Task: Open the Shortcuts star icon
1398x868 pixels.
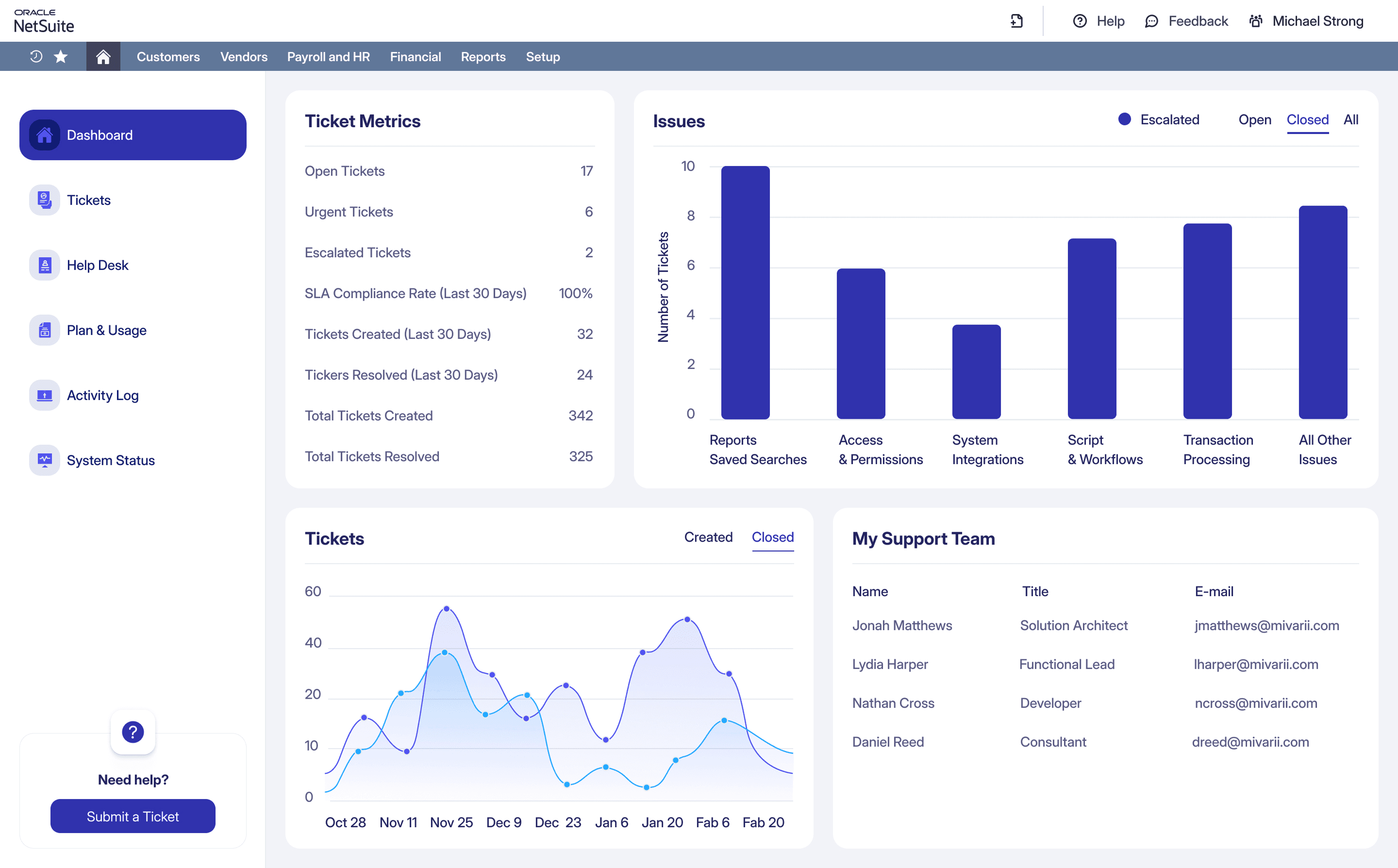Action: pyautogui.click(x=61, y=56)
